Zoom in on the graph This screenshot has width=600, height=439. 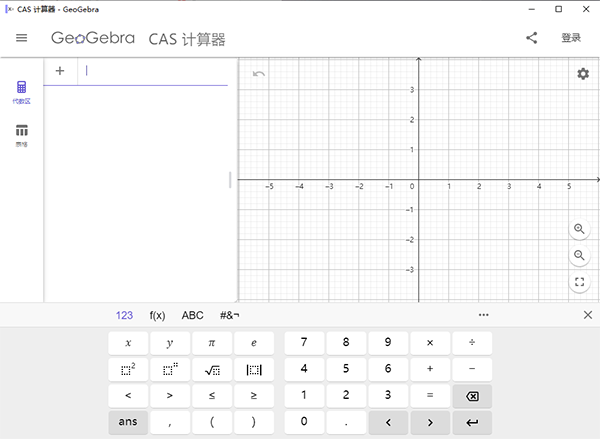[579, 229]
